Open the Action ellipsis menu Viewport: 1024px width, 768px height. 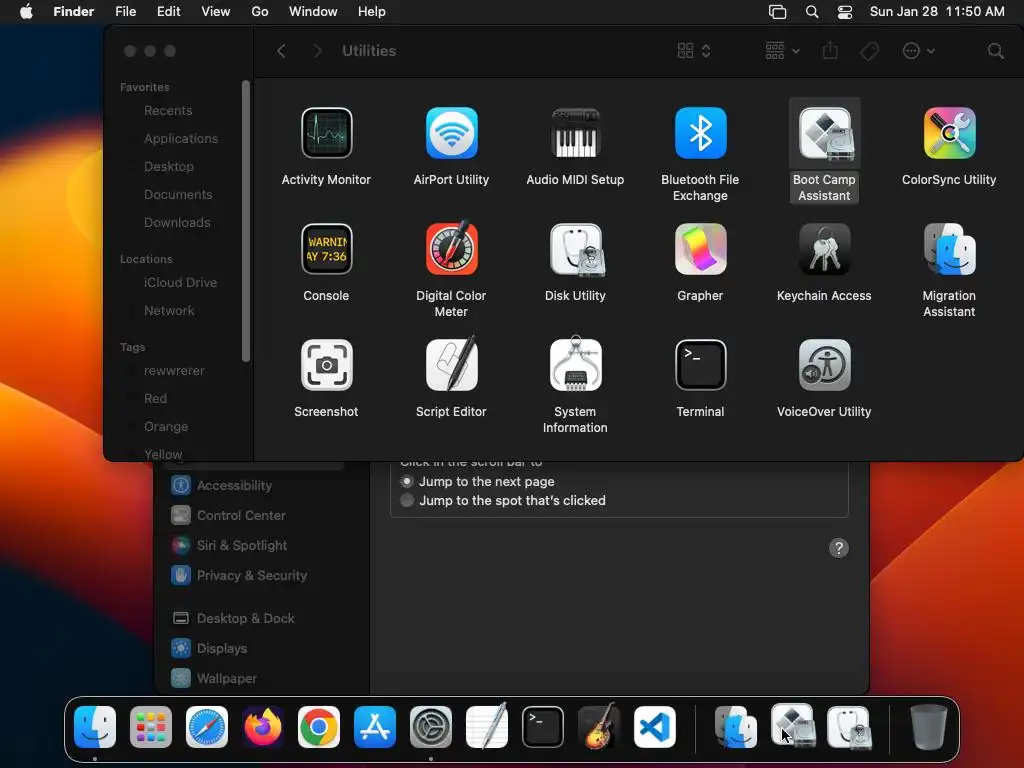(x=919, y=51)
